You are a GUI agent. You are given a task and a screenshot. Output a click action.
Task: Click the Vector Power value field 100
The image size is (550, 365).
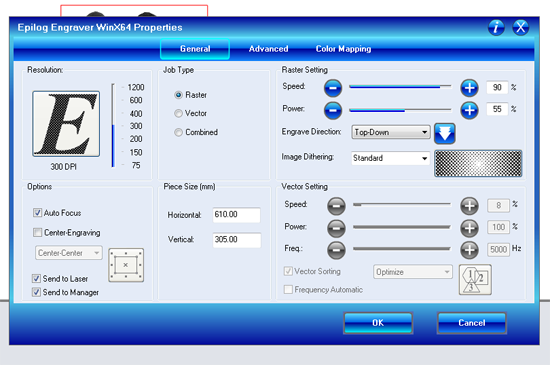tap(498, 227)
